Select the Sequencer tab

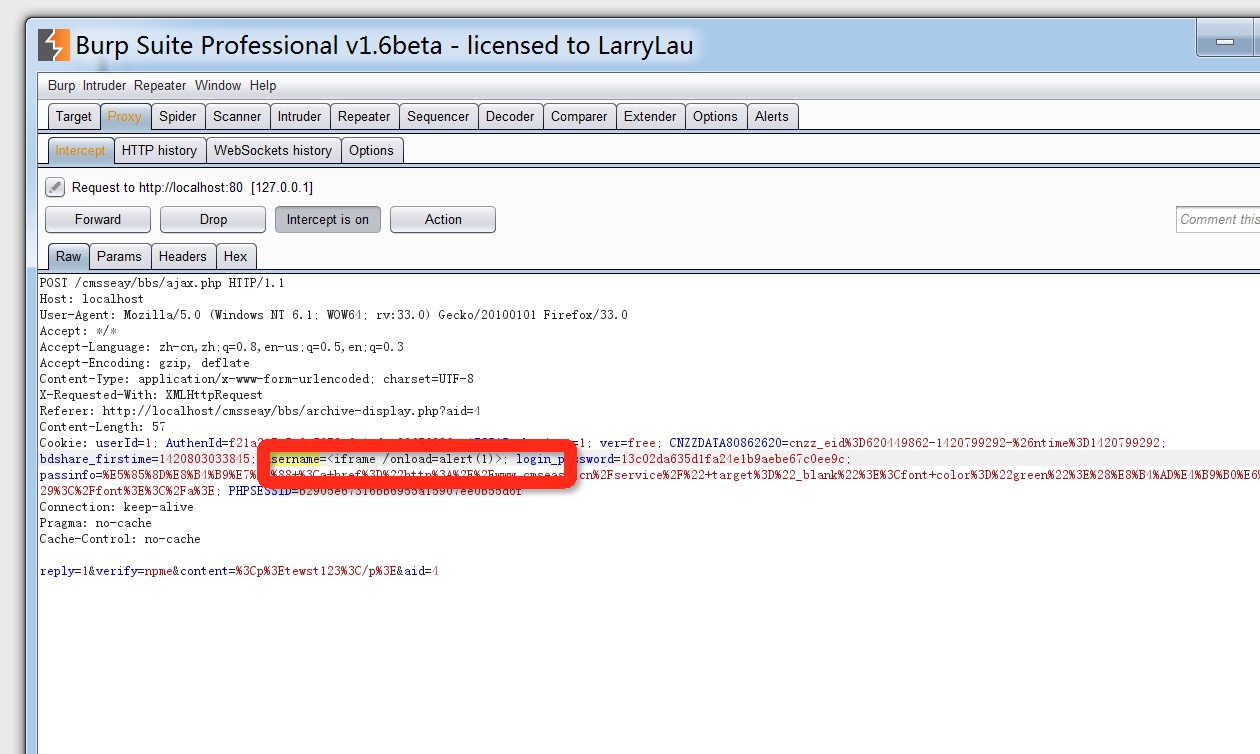(x=438, y=116)
